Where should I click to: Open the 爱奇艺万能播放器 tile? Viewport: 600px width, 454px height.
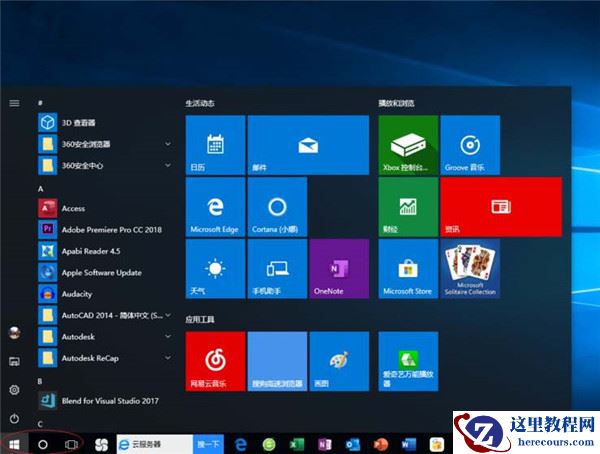pos(408,362)
